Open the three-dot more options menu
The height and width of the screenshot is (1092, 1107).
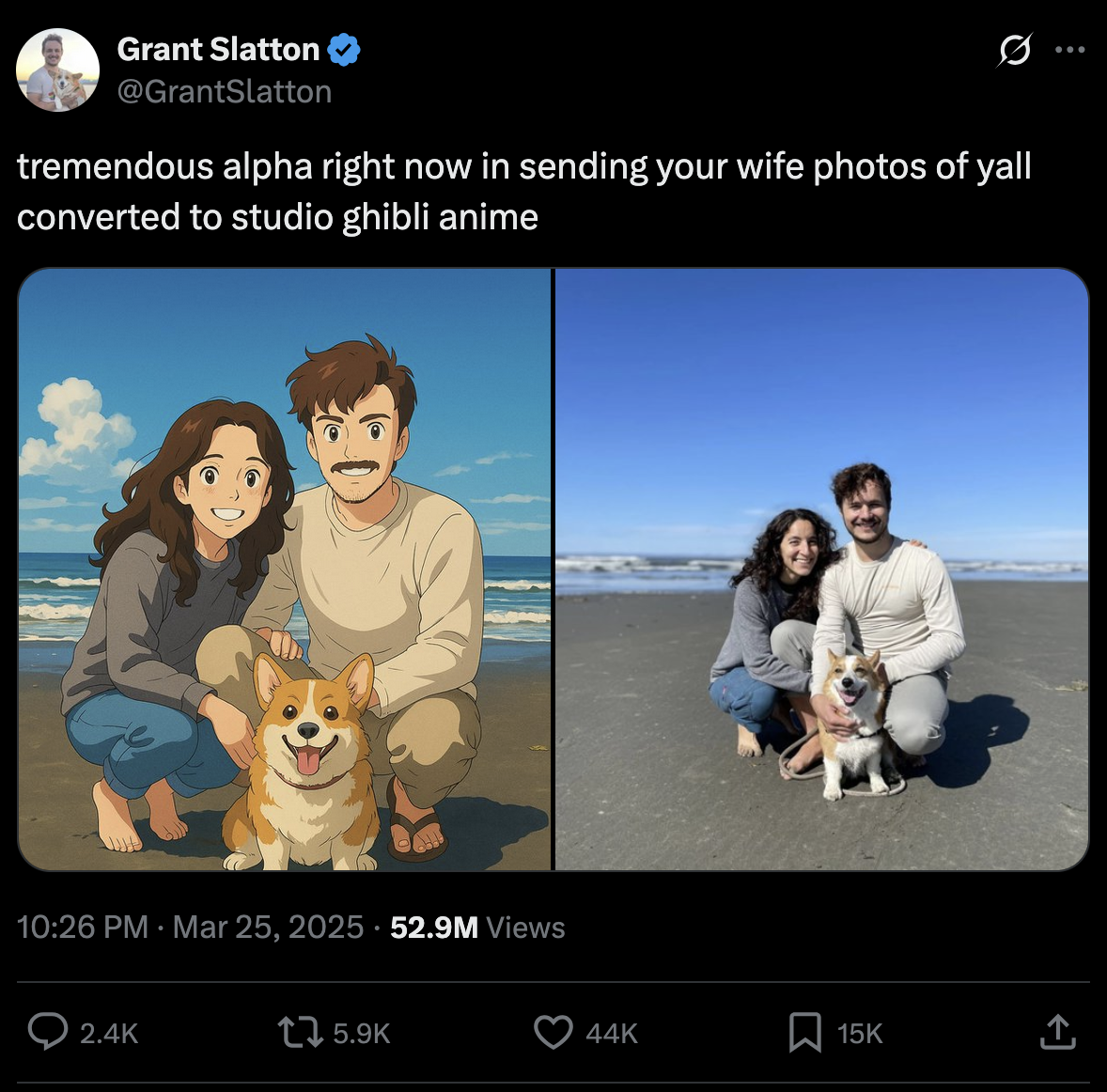tap(1070, 49)
